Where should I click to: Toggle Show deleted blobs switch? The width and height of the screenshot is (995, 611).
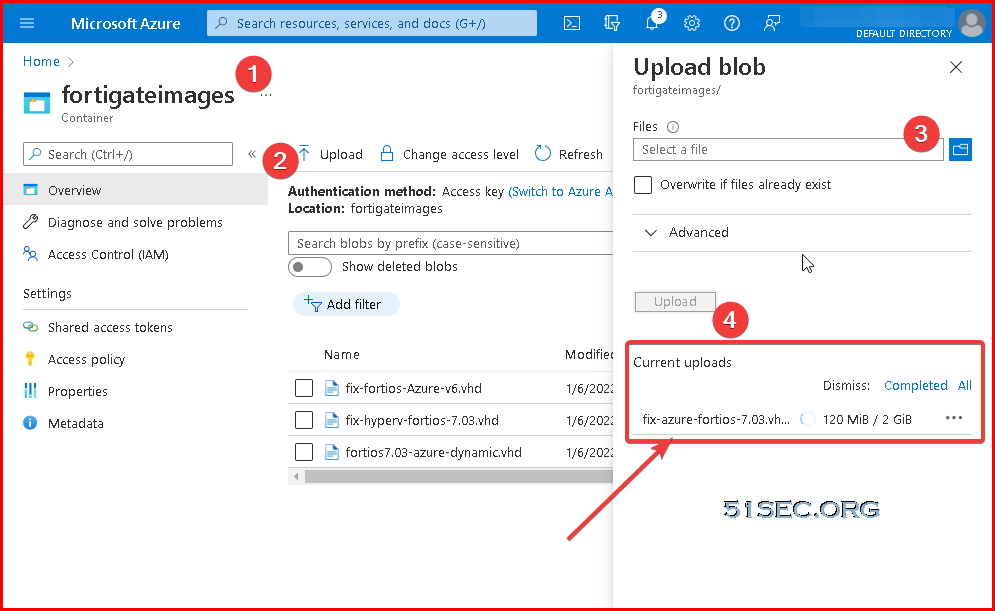310,267
